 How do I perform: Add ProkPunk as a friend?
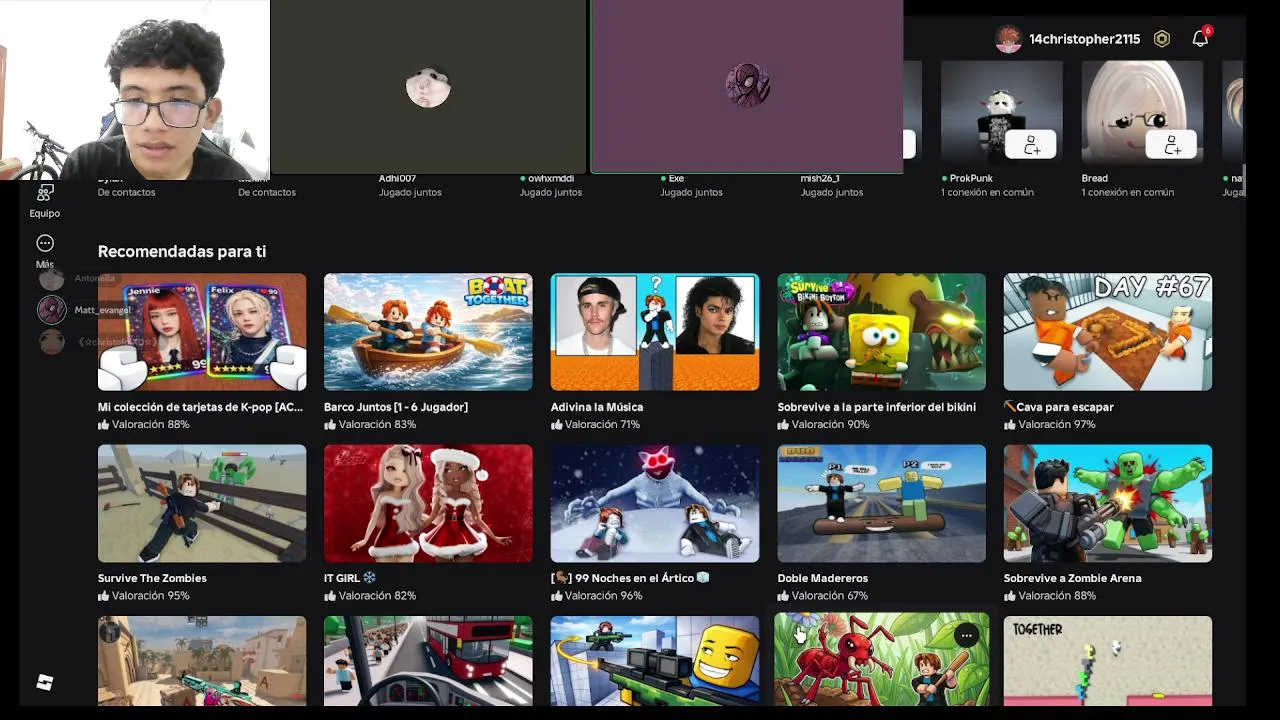(1031, 146)
